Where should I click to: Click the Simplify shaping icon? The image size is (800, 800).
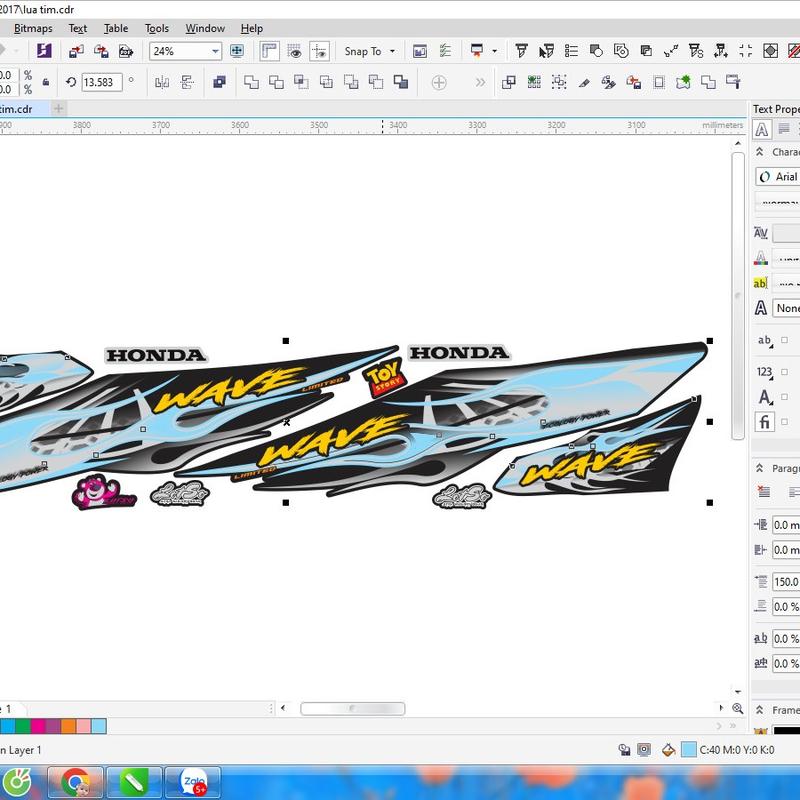click(326, 82)
